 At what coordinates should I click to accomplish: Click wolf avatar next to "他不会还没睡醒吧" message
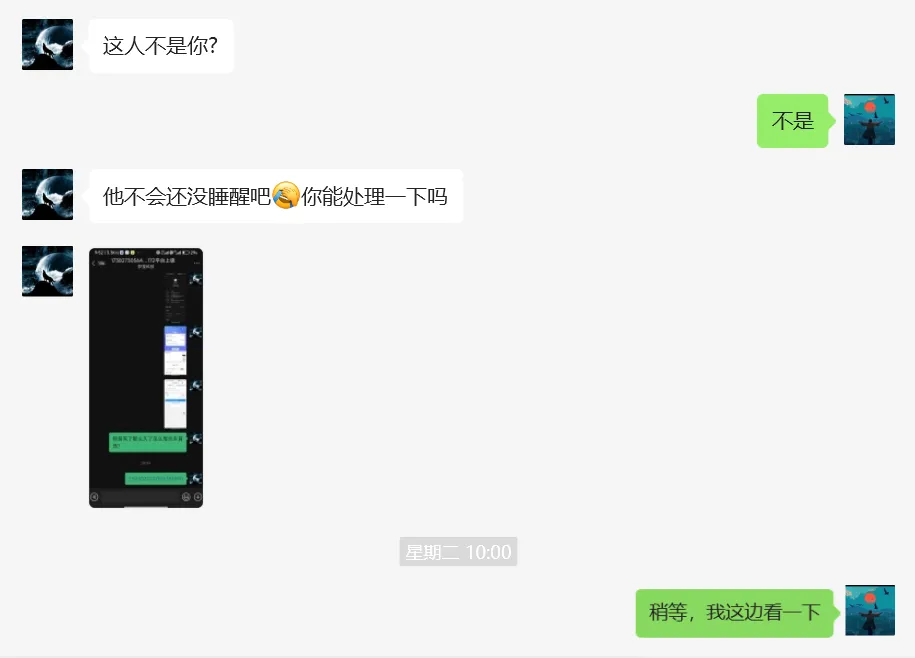47,194
